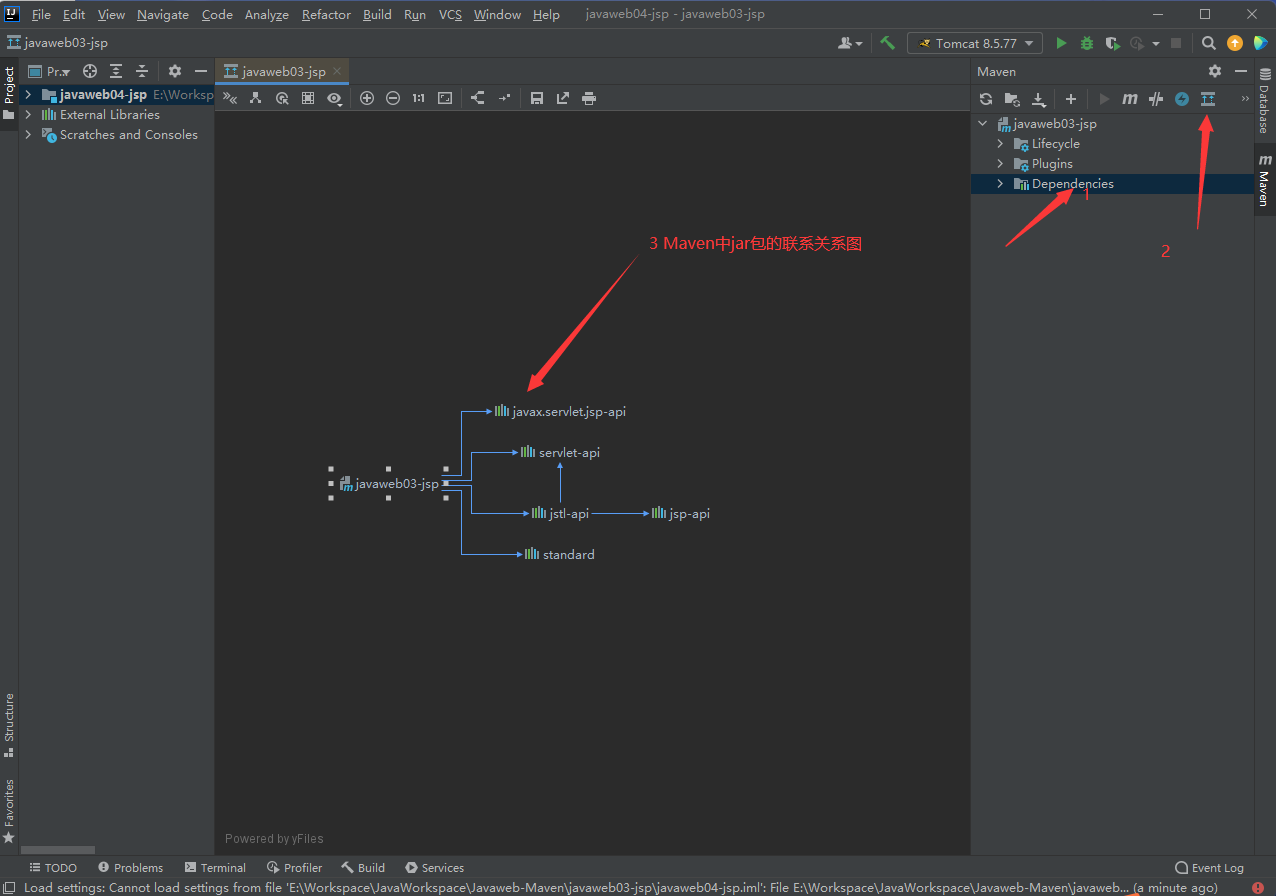Click the Execute Maven Goal icon

click(x=1130, y=99)
